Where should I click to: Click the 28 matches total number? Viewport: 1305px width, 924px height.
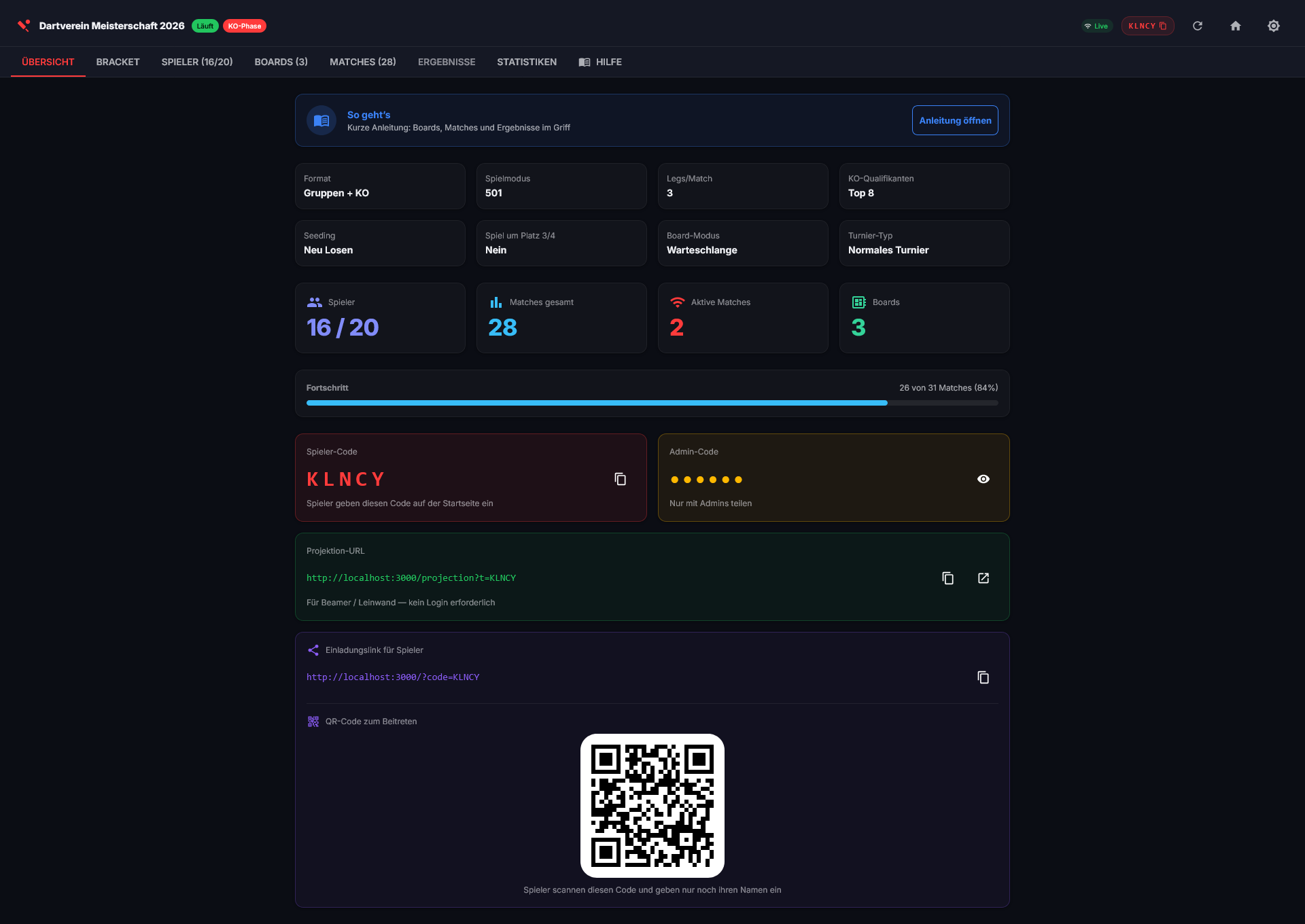point(503,327)
